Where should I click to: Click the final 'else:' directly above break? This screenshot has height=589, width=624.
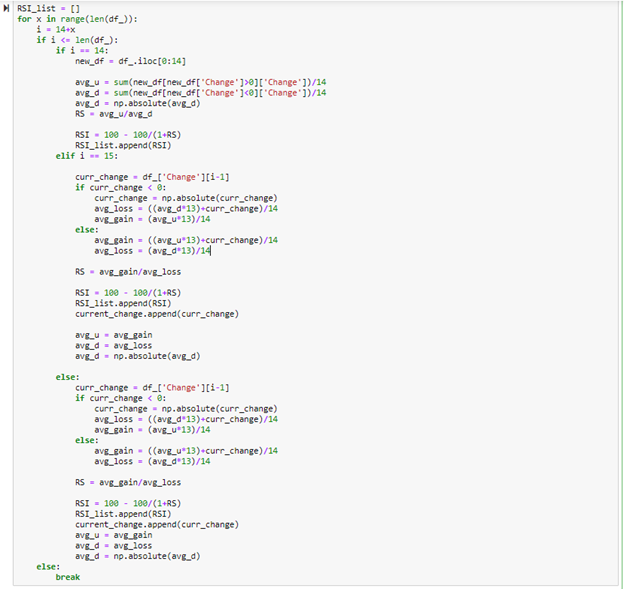pyautogui.click(x=47, y=566)
